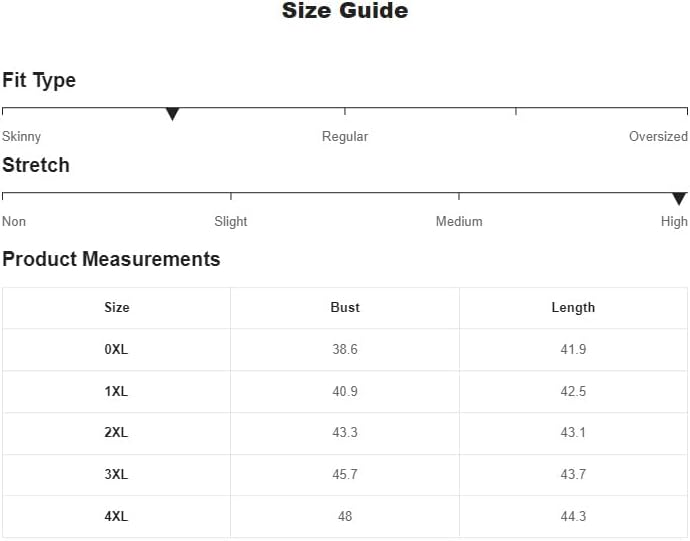Click the Length column header
Screen dimensions: 690x541
(573, 307)
